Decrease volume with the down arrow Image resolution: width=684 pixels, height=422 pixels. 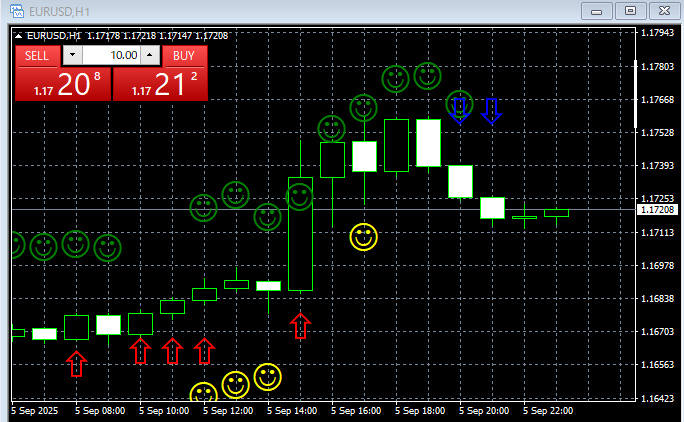pyautogui.click(x=73, y=55)
